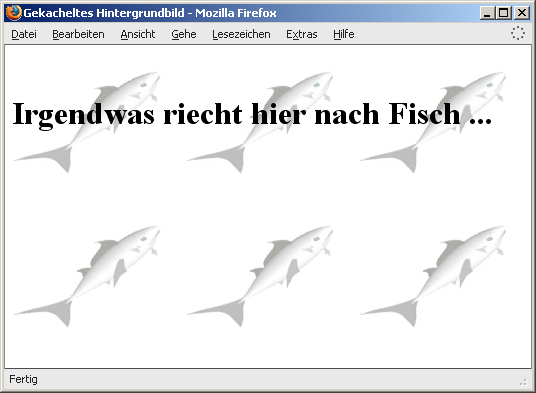The image size is (536, 393).
Task: Click the Firefox logo in title bar
Action: click(14, 13)
